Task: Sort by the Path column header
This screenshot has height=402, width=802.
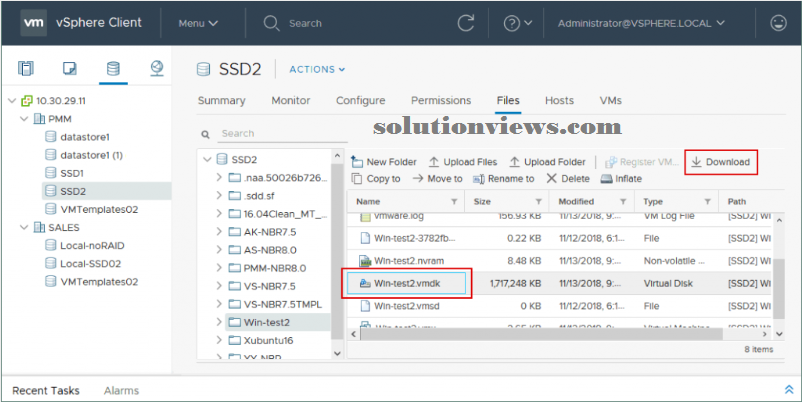Action: 737,202
